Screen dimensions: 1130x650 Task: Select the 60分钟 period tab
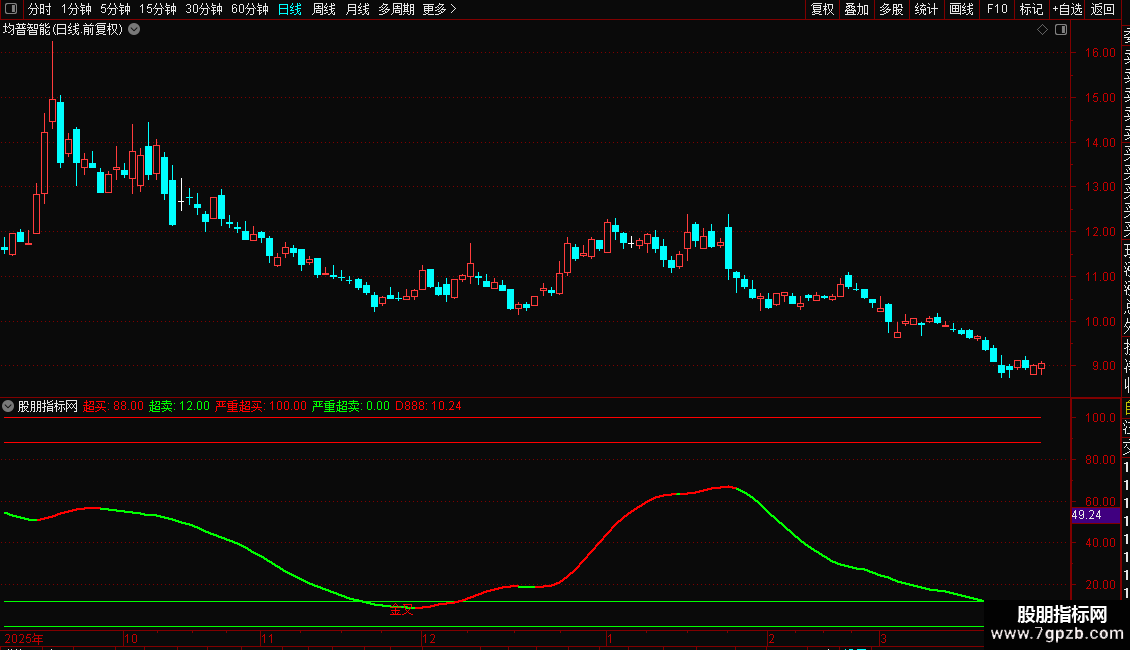pyautogui.click(x=249, y=9)
